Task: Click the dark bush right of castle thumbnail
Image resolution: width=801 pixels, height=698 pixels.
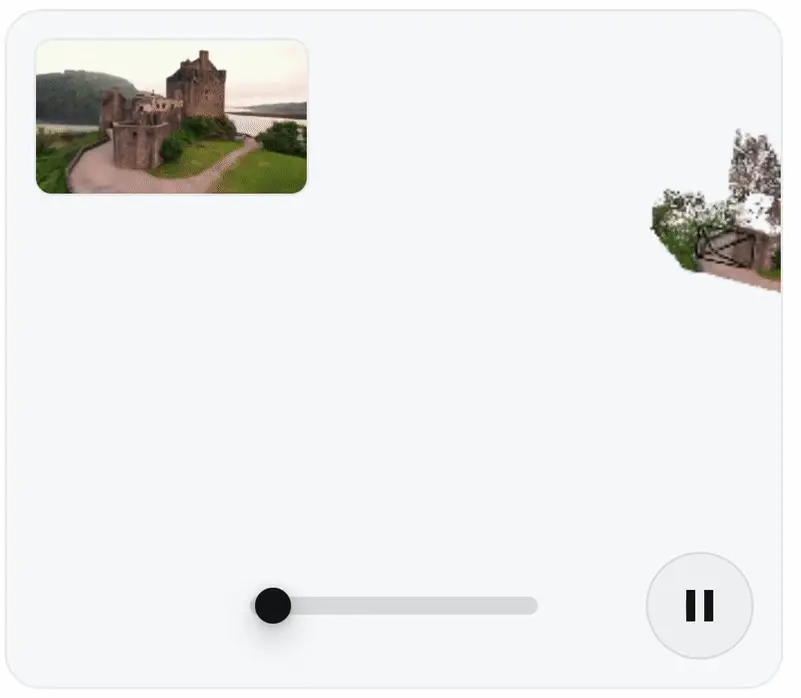Action: (282, 139)
